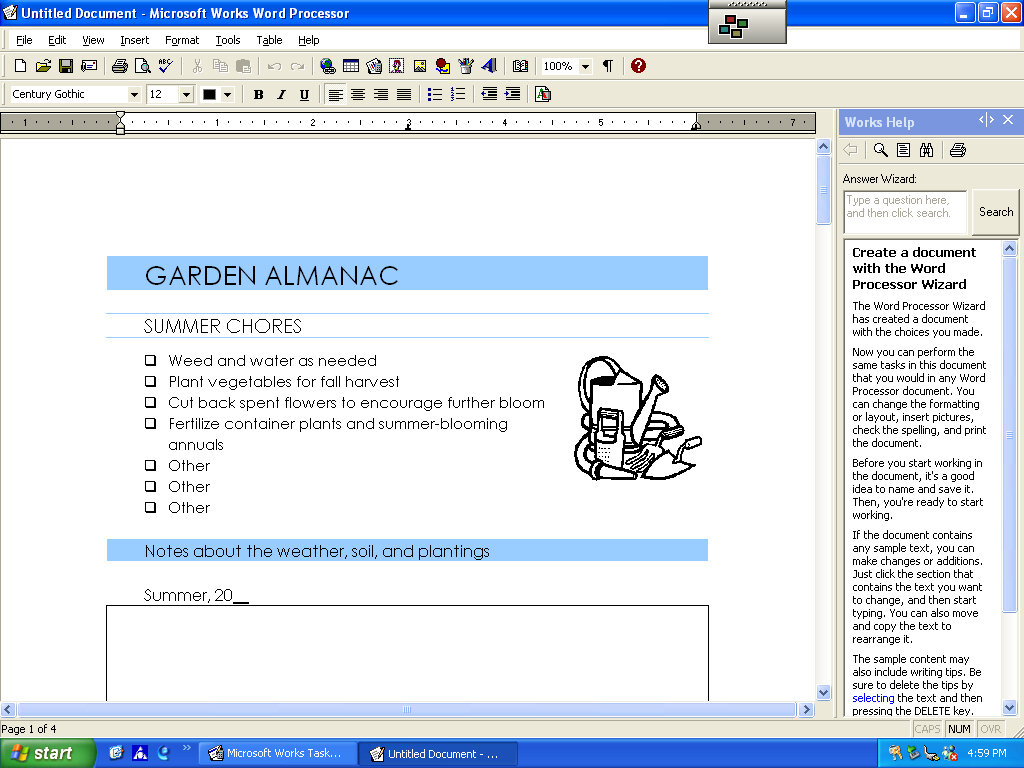Image resolution: width=1024 pixels, height=768 pixels.
Task: Toggle bold formatting
Action: click(258, 94)
